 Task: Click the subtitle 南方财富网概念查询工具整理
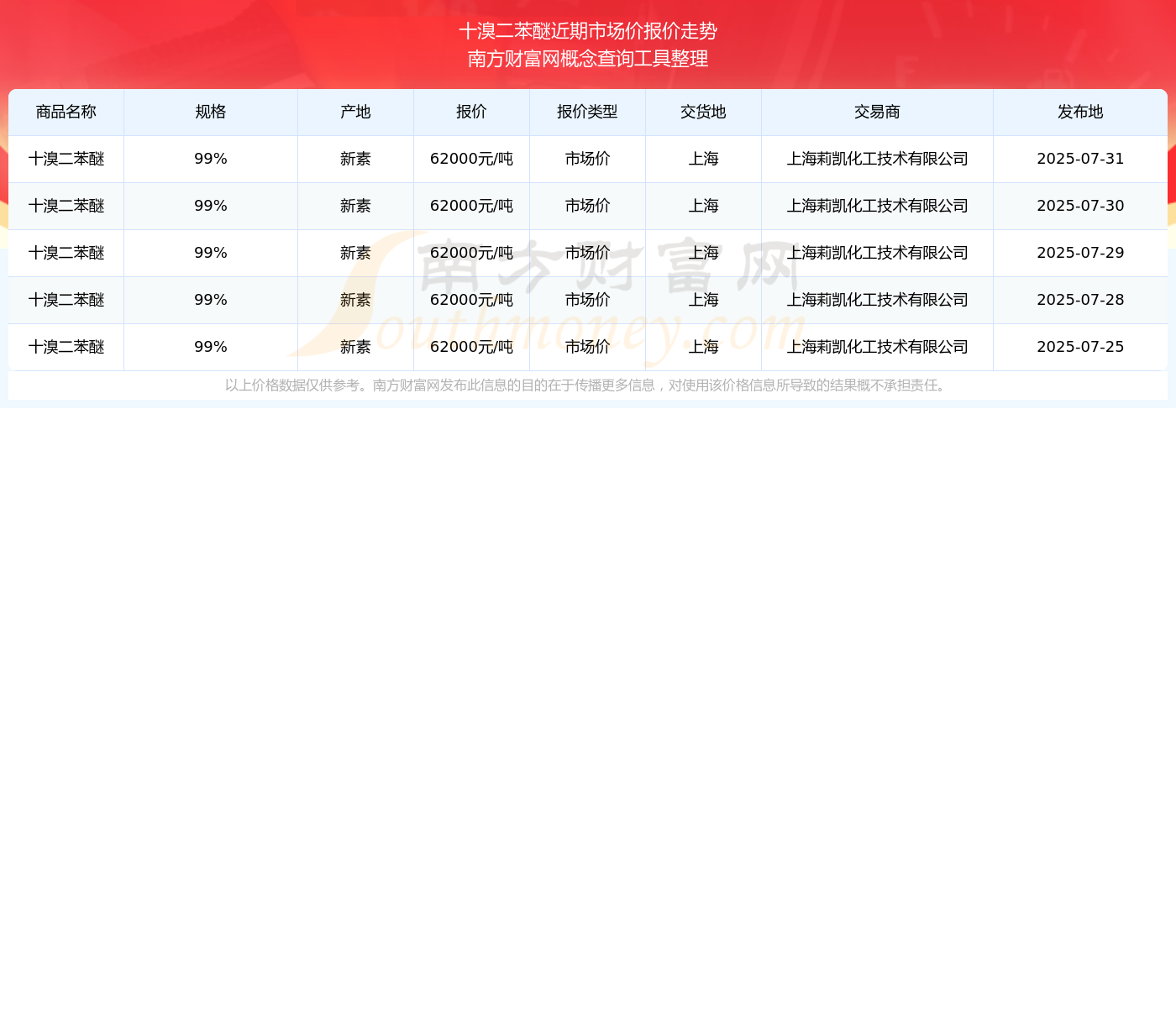(x=588, y=59)
